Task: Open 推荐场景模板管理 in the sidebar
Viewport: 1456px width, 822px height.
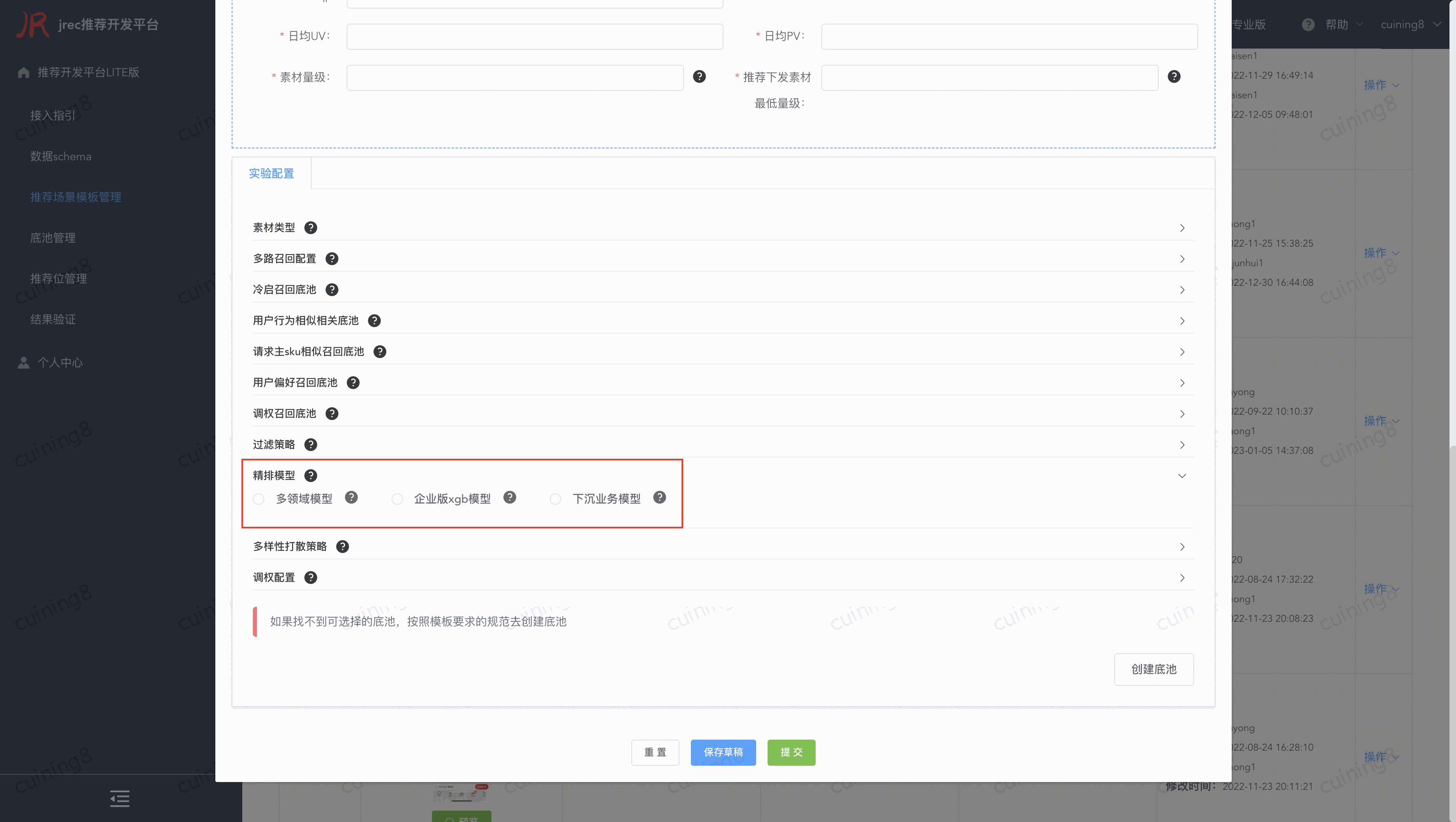Action: (x=76, y=197)
